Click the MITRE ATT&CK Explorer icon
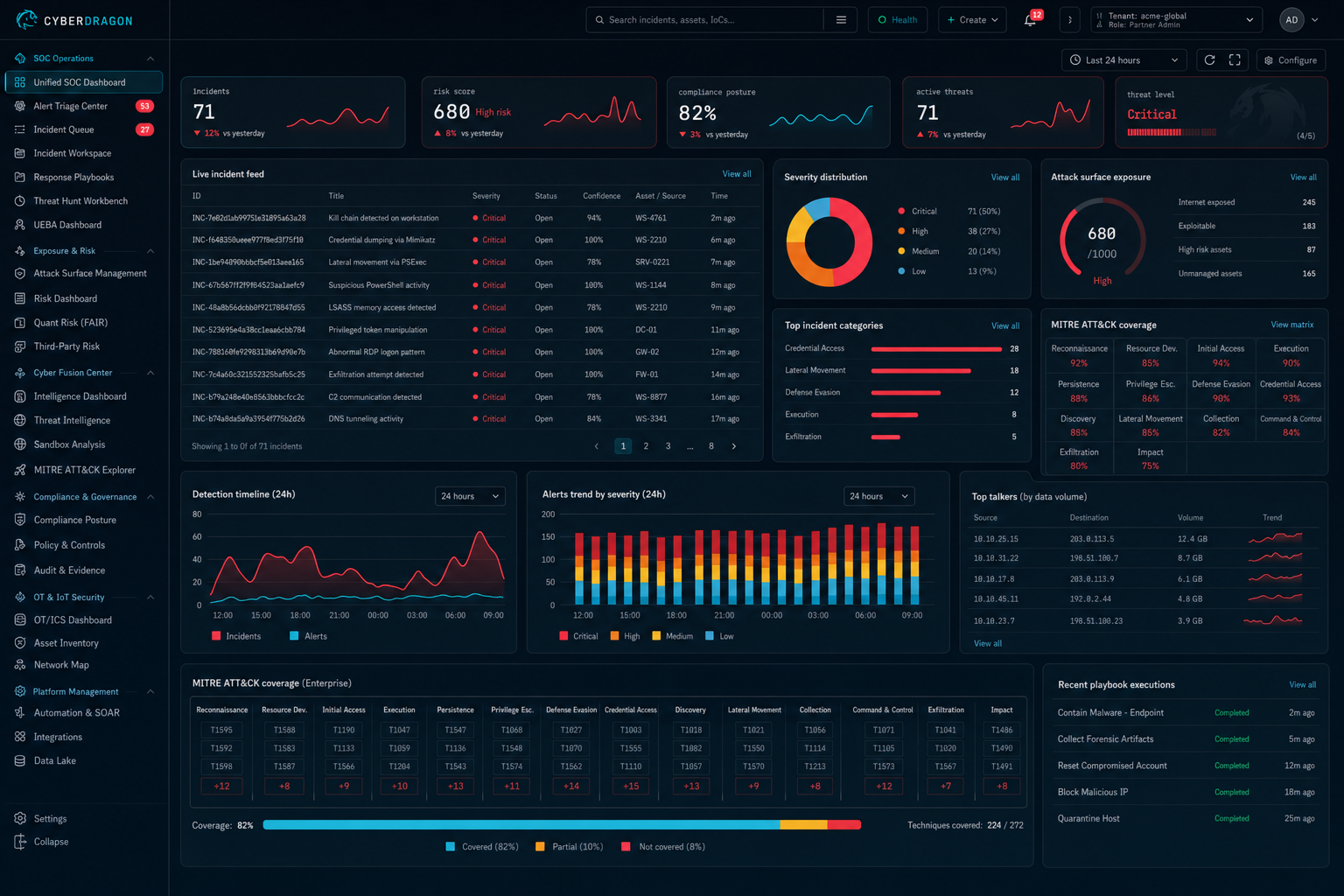 coord(20,470)
